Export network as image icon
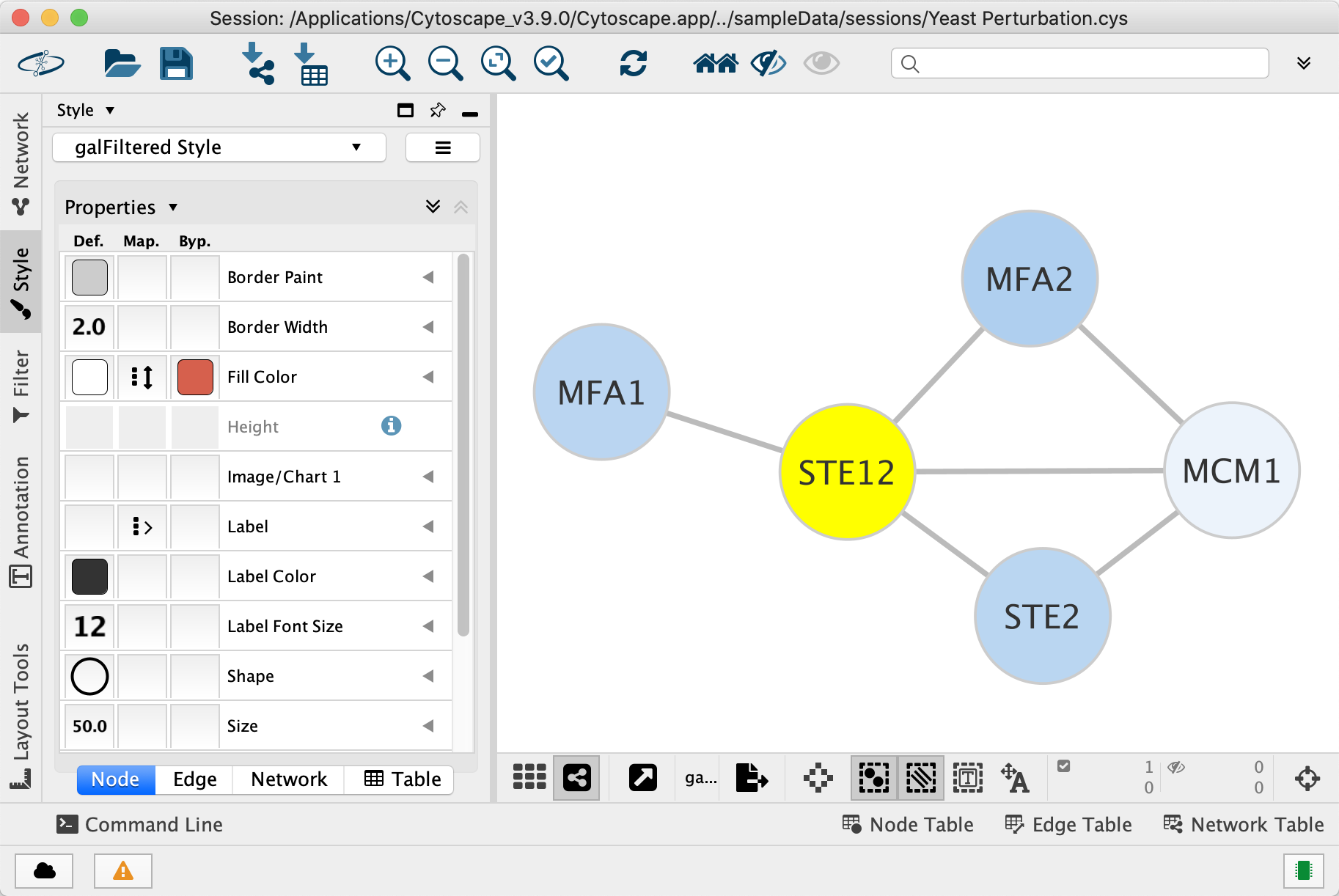The height and width of the screenshot is (896, 1339). [x=752, y=778]
